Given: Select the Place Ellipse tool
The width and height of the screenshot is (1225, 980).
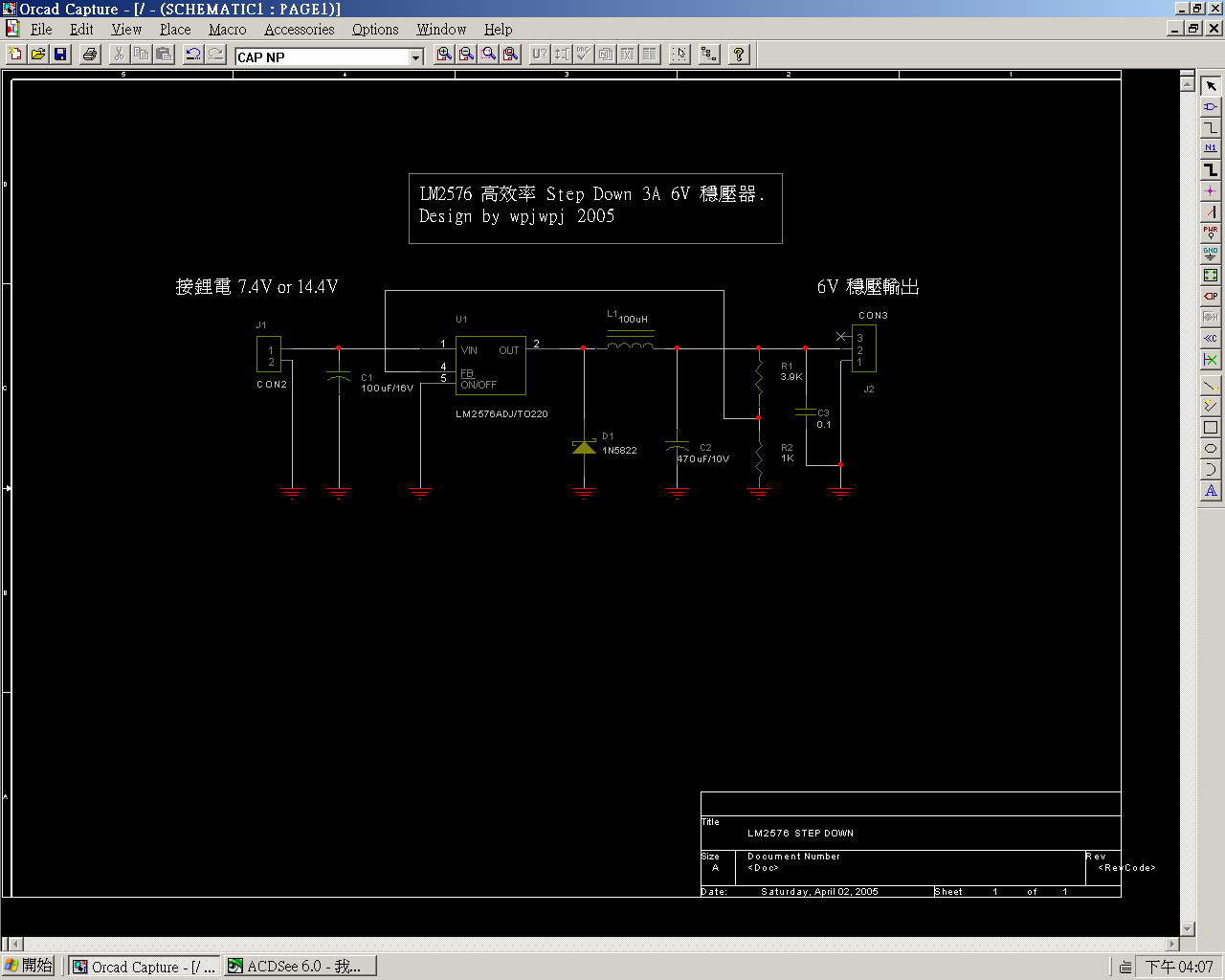Looking at the screenshot, I should click(1210, 449).
